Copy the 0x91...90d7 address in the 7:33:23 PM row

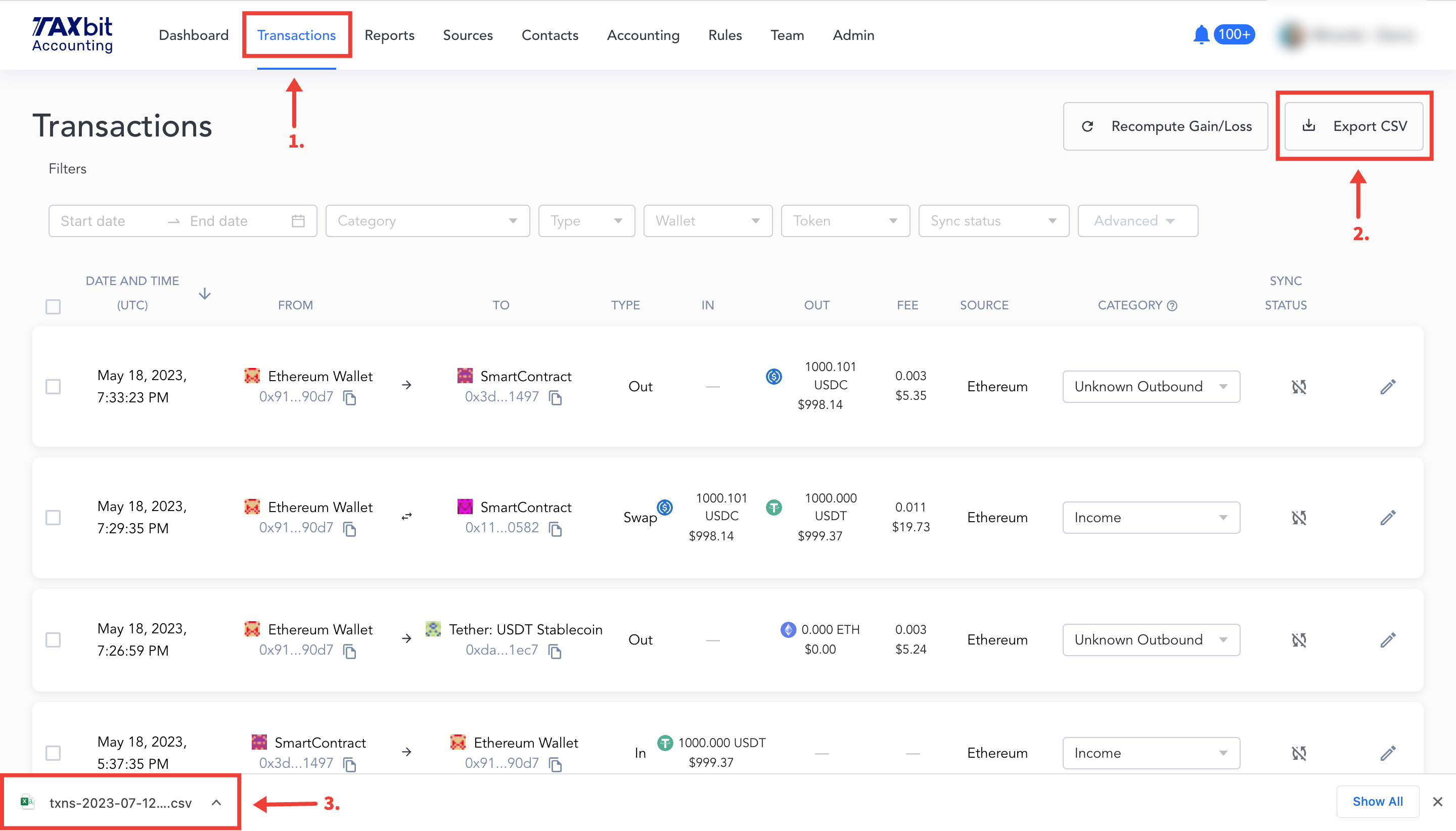[350, 398]
